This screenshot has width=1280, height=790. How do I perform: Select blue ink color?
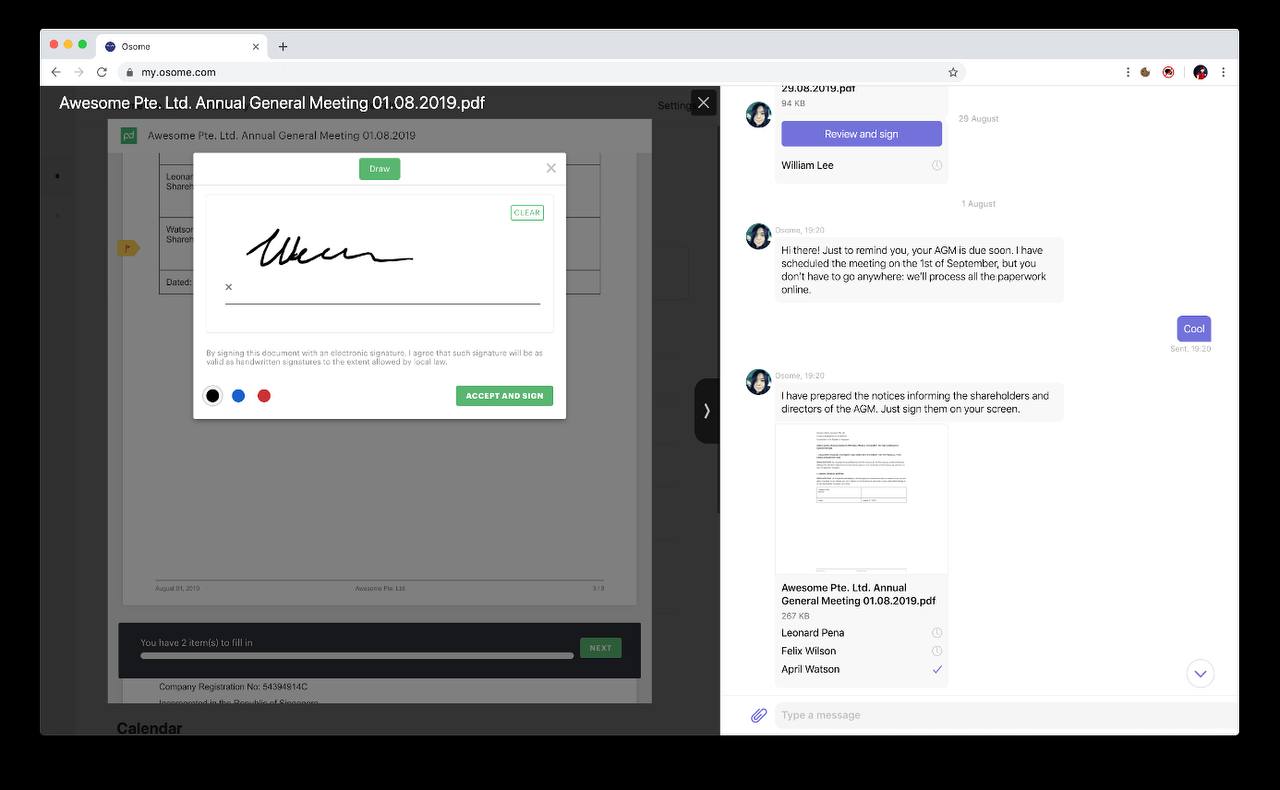[x=238, y=396]
